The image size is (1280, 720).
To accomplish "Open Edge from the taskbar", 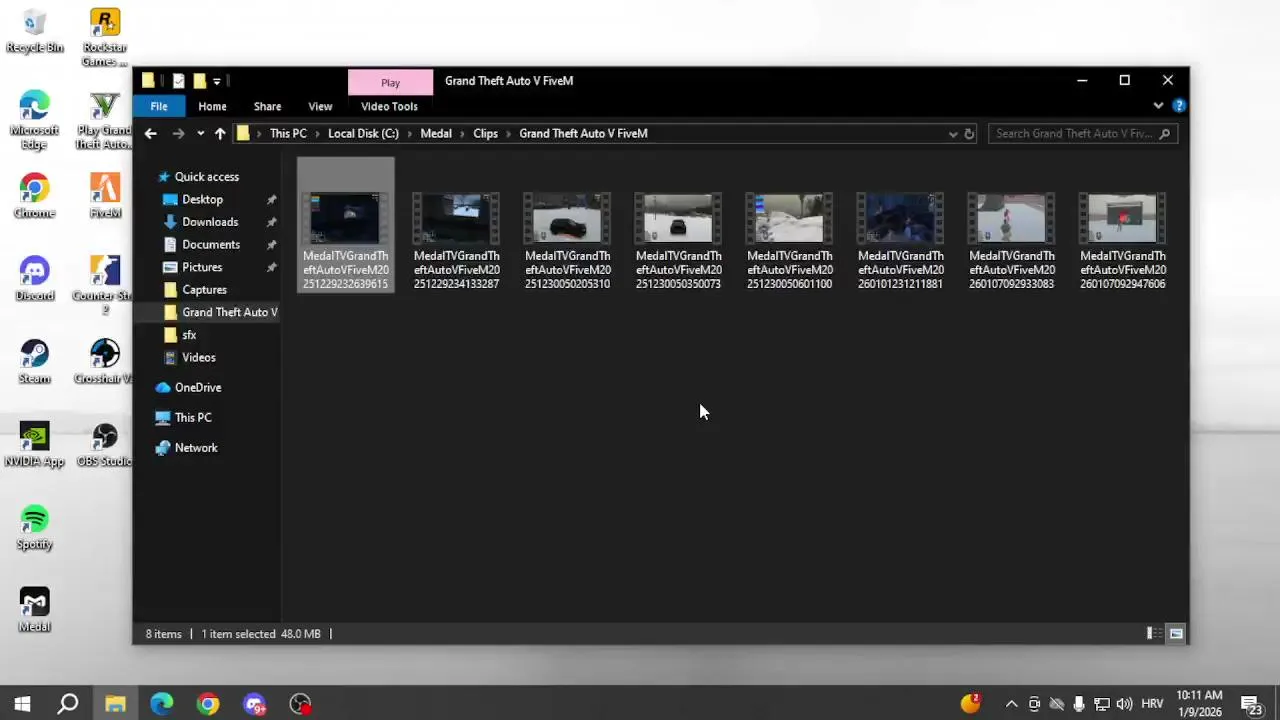I will tap(161, 704).
